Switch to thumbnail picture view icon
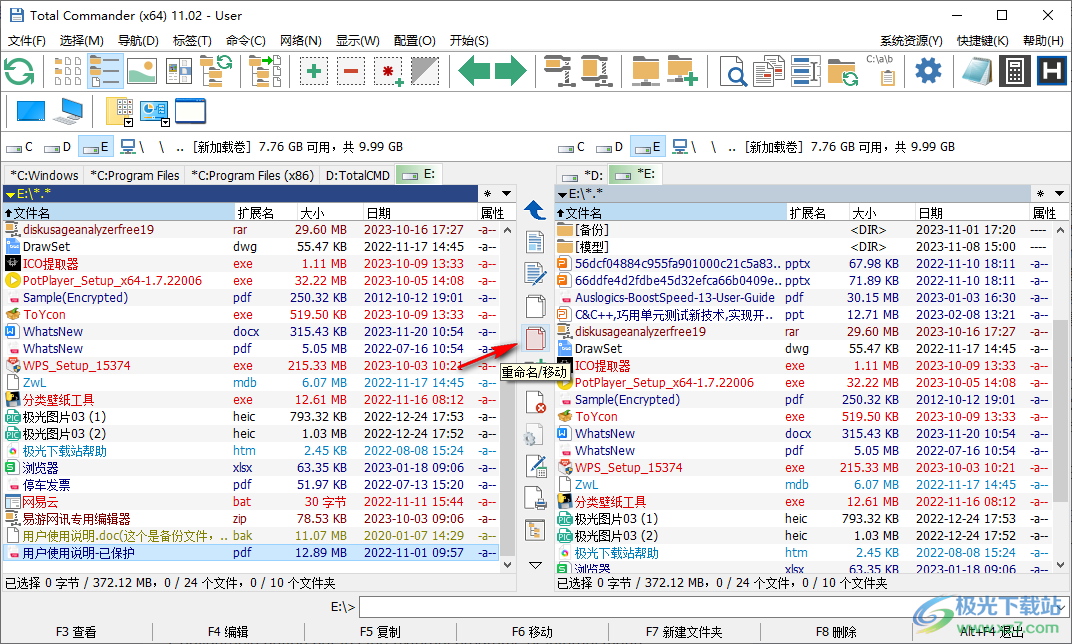Screen dimensions: 1072x644 (142, 71)
